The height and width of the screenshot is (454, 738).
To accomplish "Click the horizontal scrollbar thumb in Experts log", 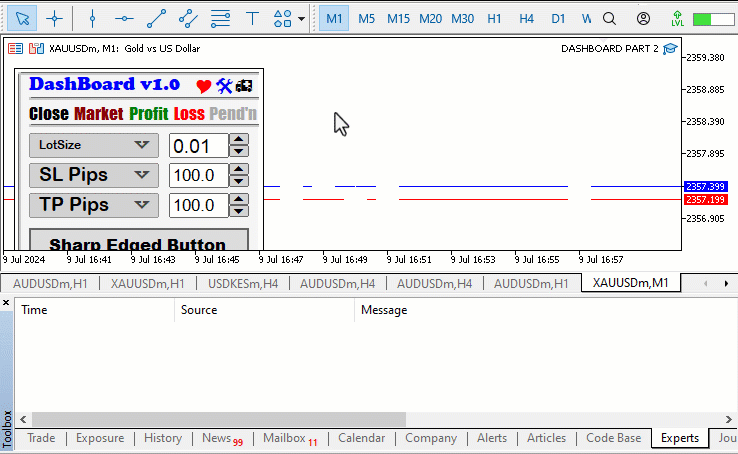I will pos(219,419).
